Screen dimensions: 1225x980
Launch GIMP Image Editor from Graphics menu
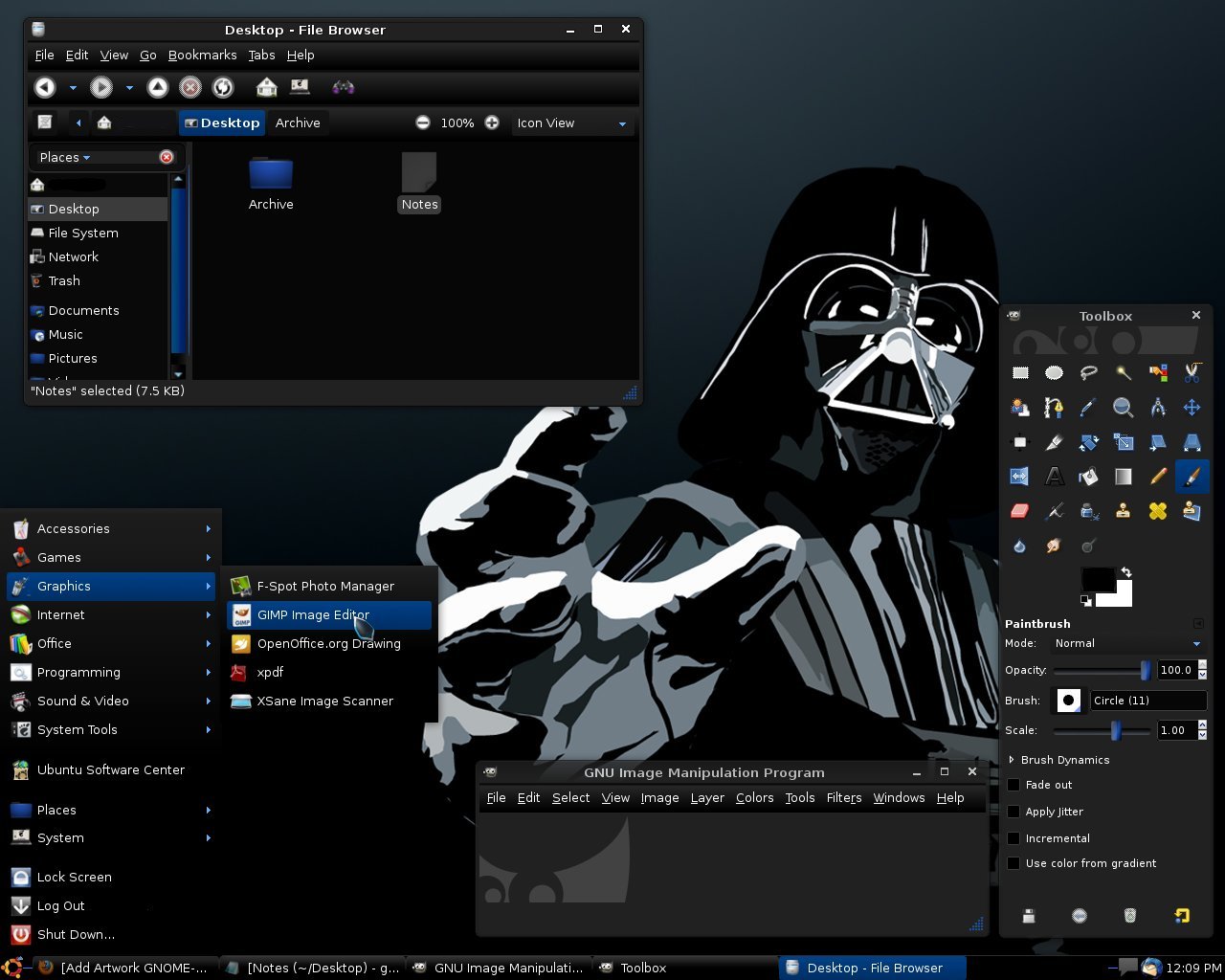329,614
